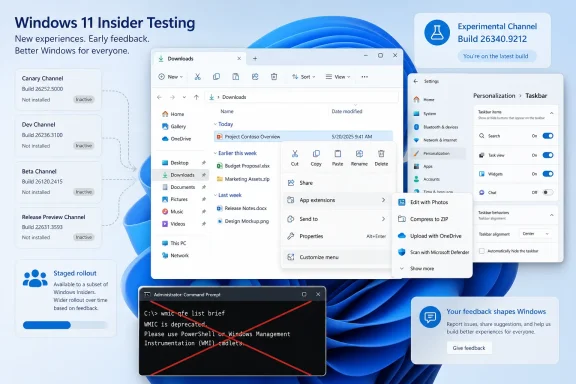The height and width of the screenshot is (384, 576).
Task: Open the See more ellipsis in toolbar
Action: (x=364, y=77)
